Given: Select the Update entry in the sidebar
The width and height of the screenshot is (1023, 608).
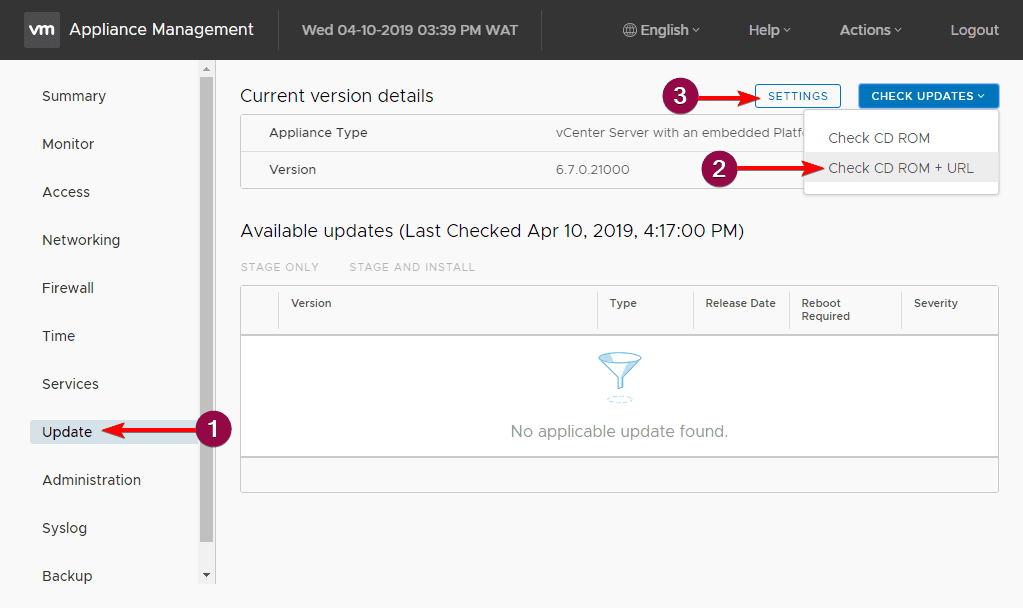Looking at the screenshot, I should [65, 432].
